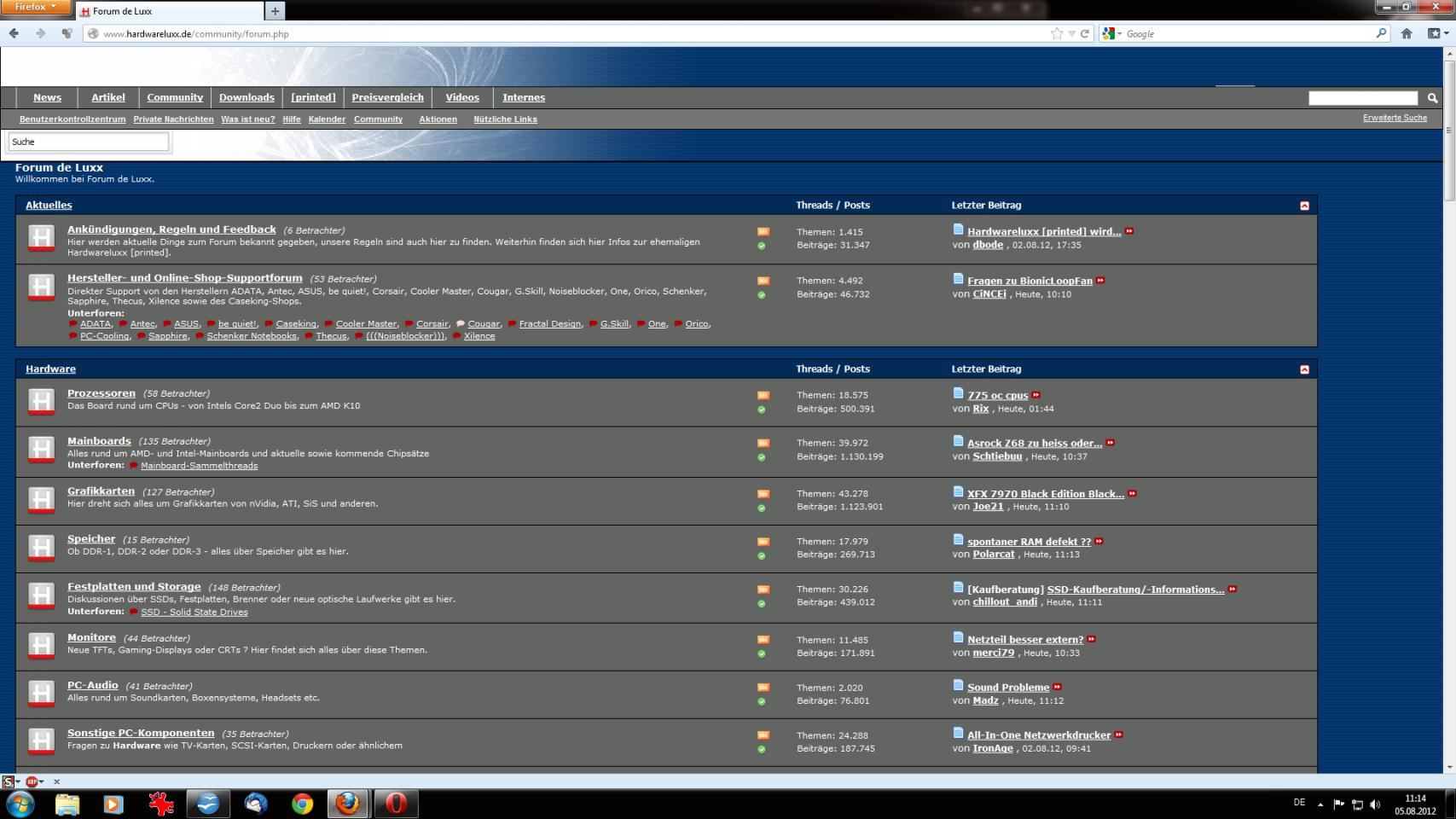
Task: Collapse the Hardware category
Action: coord(1304,369)
